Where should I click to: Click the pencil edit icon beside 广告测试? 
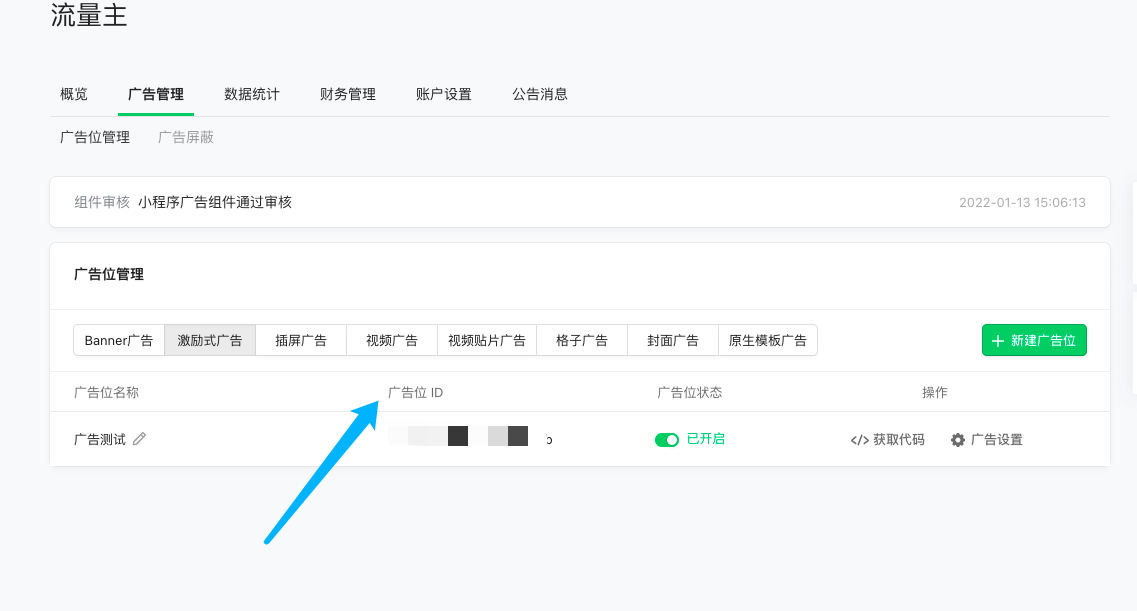click(139, 439)
